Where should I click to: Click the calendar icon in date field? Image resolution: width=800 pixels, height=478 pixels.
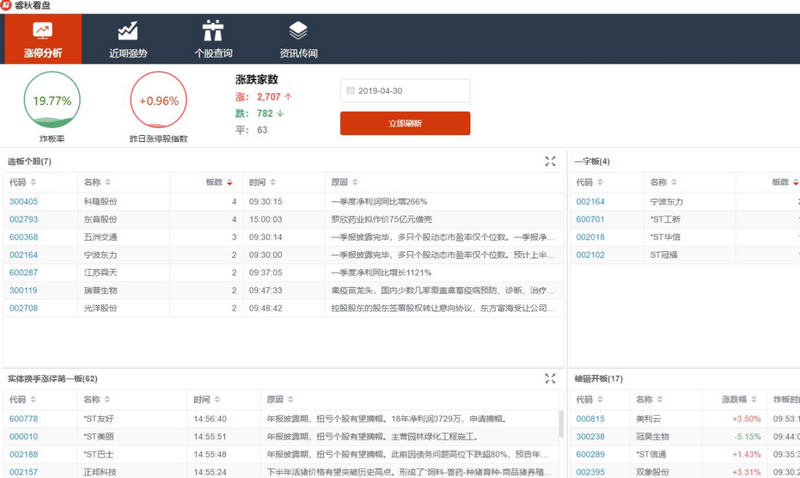tap(351, 91)
